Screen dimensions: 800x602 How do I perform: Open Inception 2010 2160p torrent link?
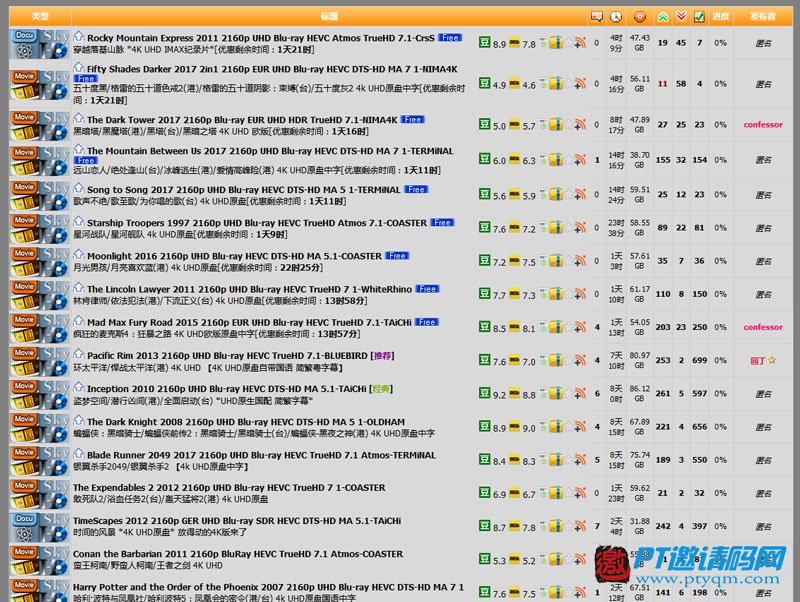coord(227,389)
